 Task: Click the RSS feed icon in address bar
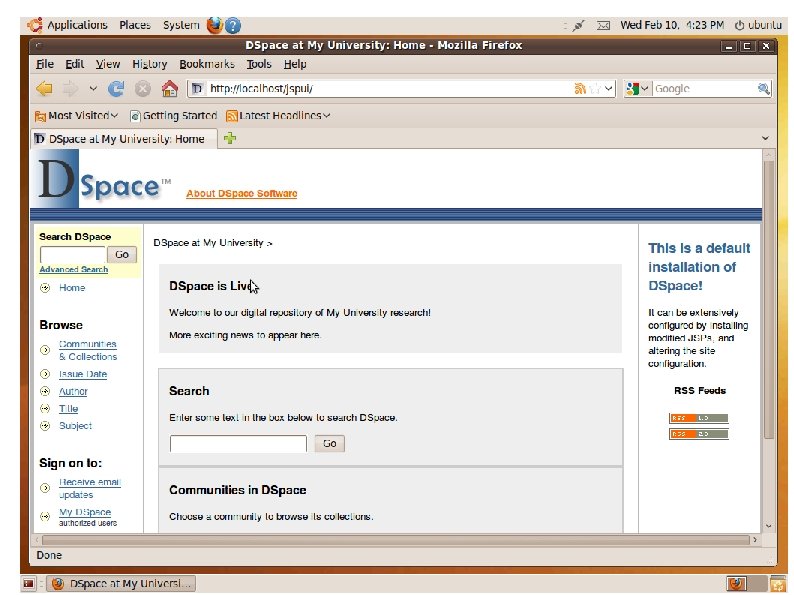(x=580, y=89)
